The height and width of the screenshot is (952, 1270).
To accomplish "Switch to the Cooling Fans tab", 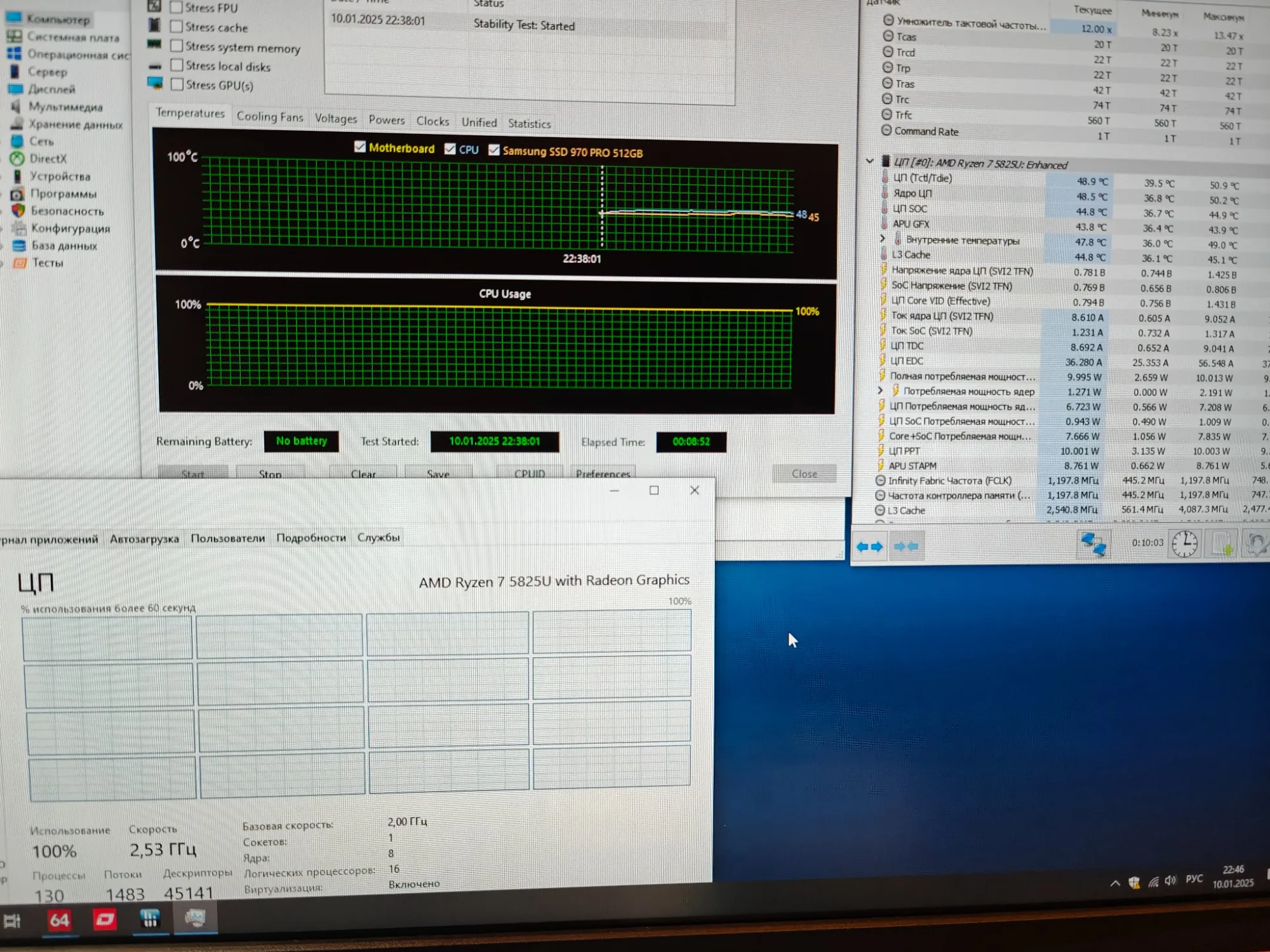I will [x=270, y=117].
